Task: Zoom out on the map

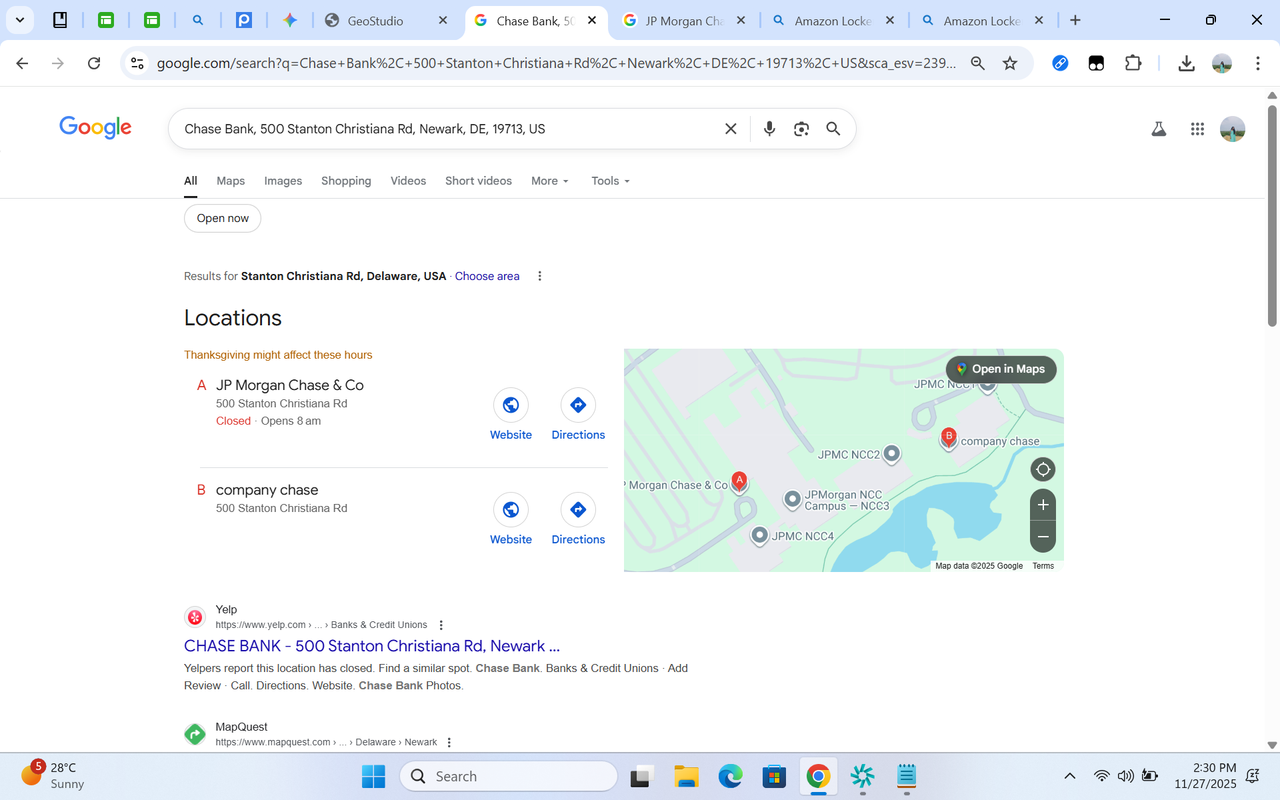Action: click(x=1043, y=537)
